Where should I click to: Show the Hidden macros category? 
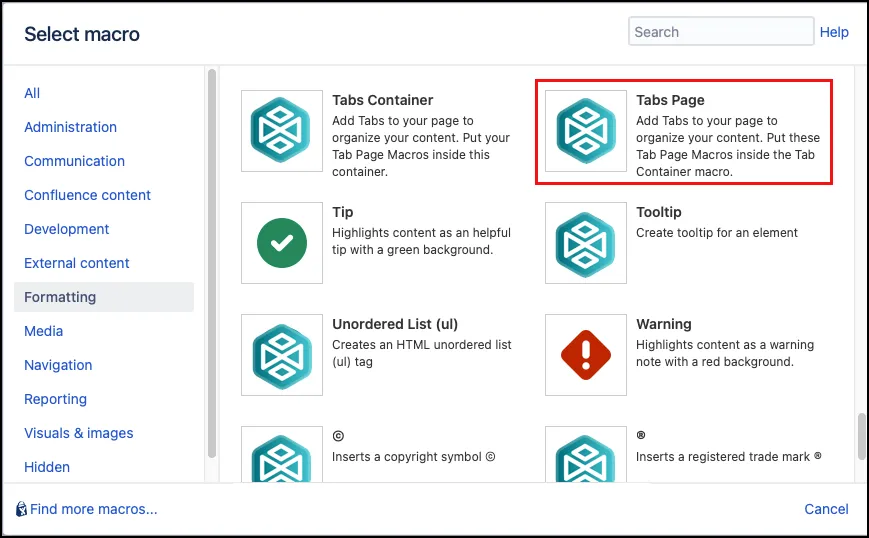[x=47, y=467]
